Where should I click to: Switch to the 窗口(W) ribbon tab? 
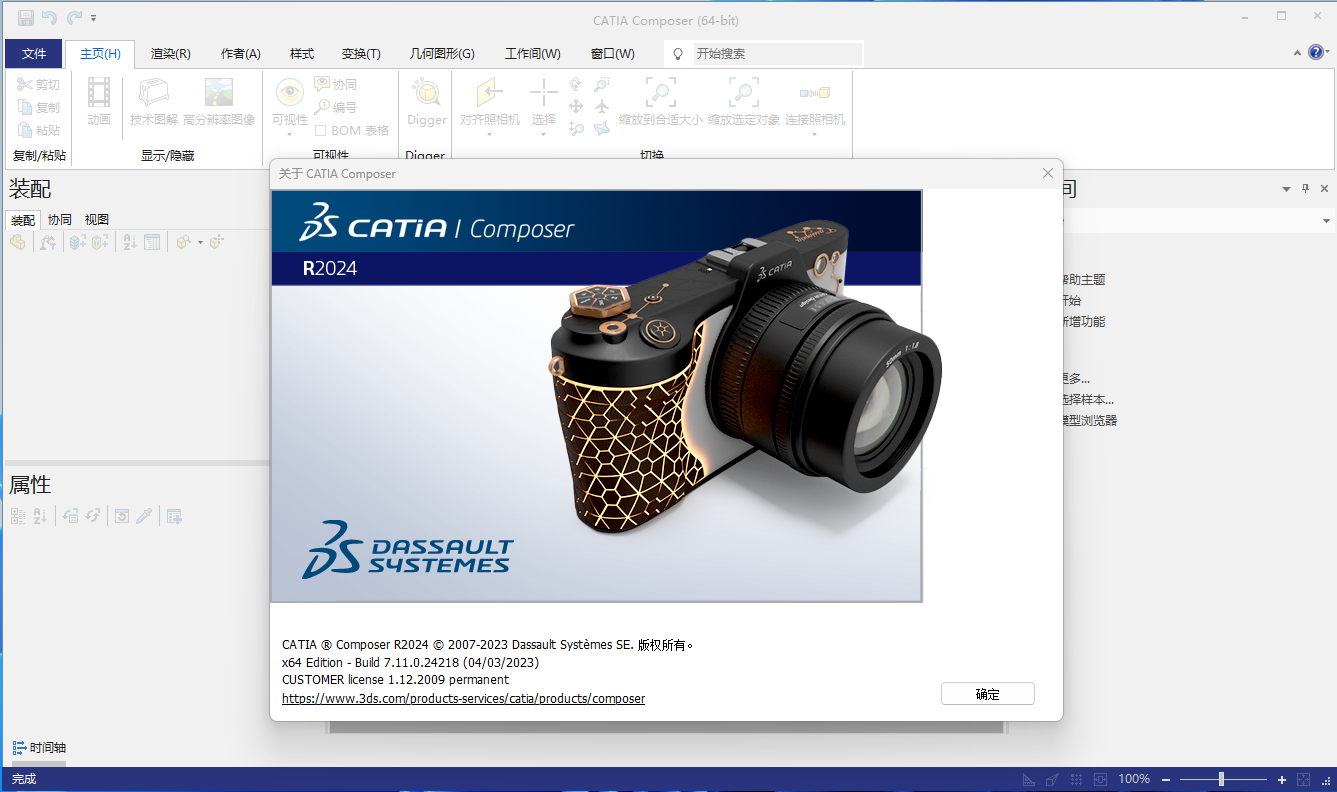click(x=613, y=54)
